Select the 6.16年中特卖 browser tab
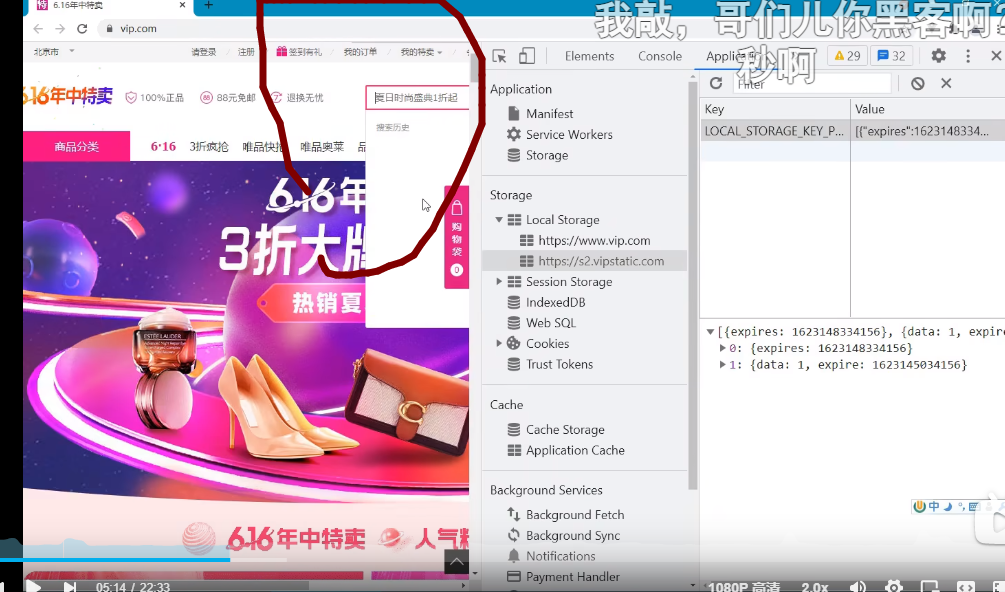The width and height of the screenshot is (1005, 592). 109,6
